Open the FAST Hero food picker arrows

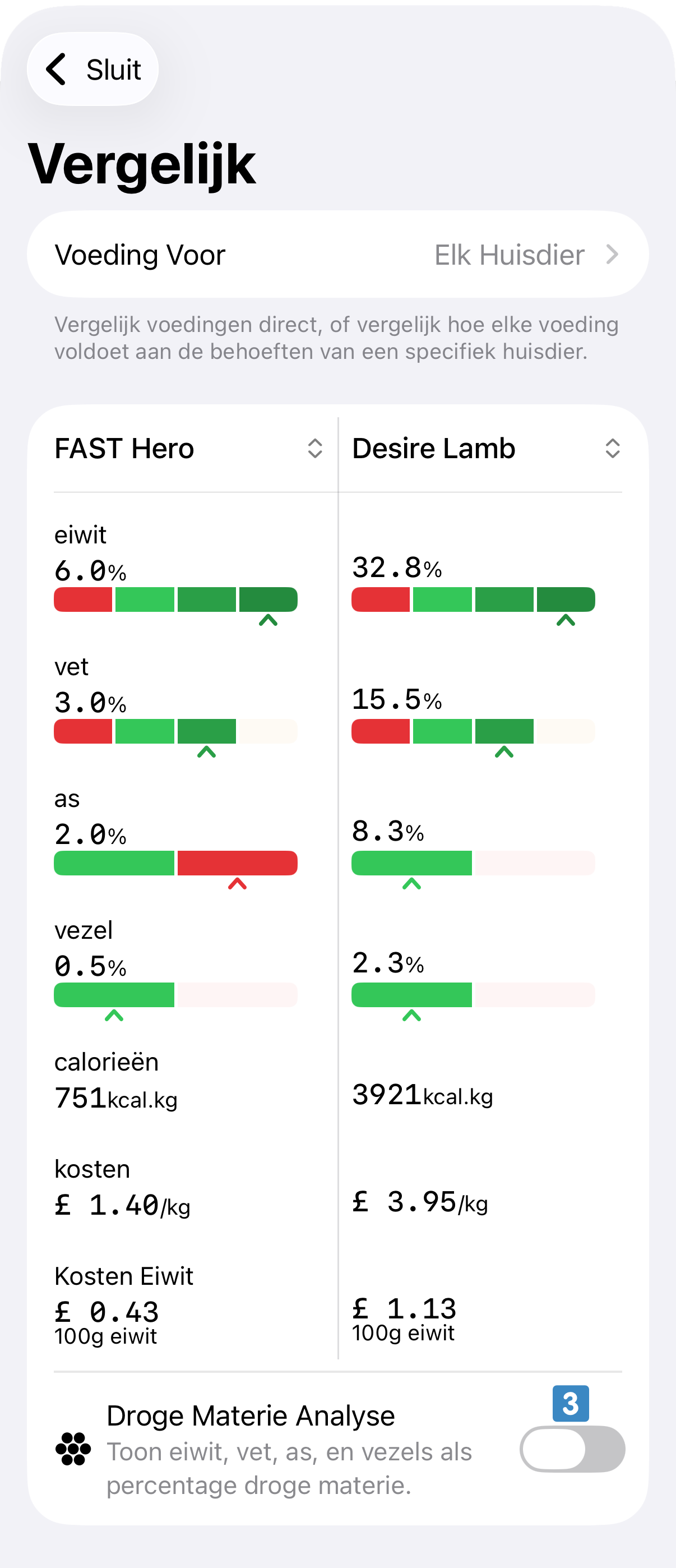[314, 449]
